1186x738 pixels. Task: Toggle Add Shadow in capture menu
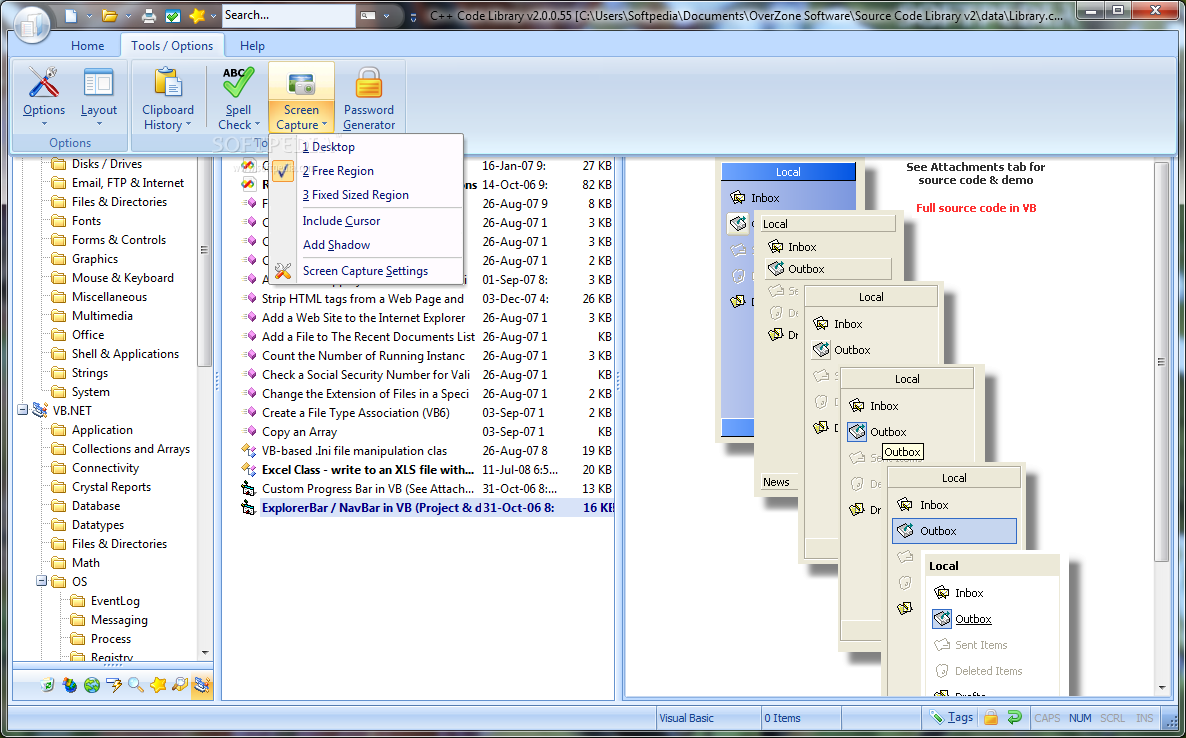coord(367,245)
